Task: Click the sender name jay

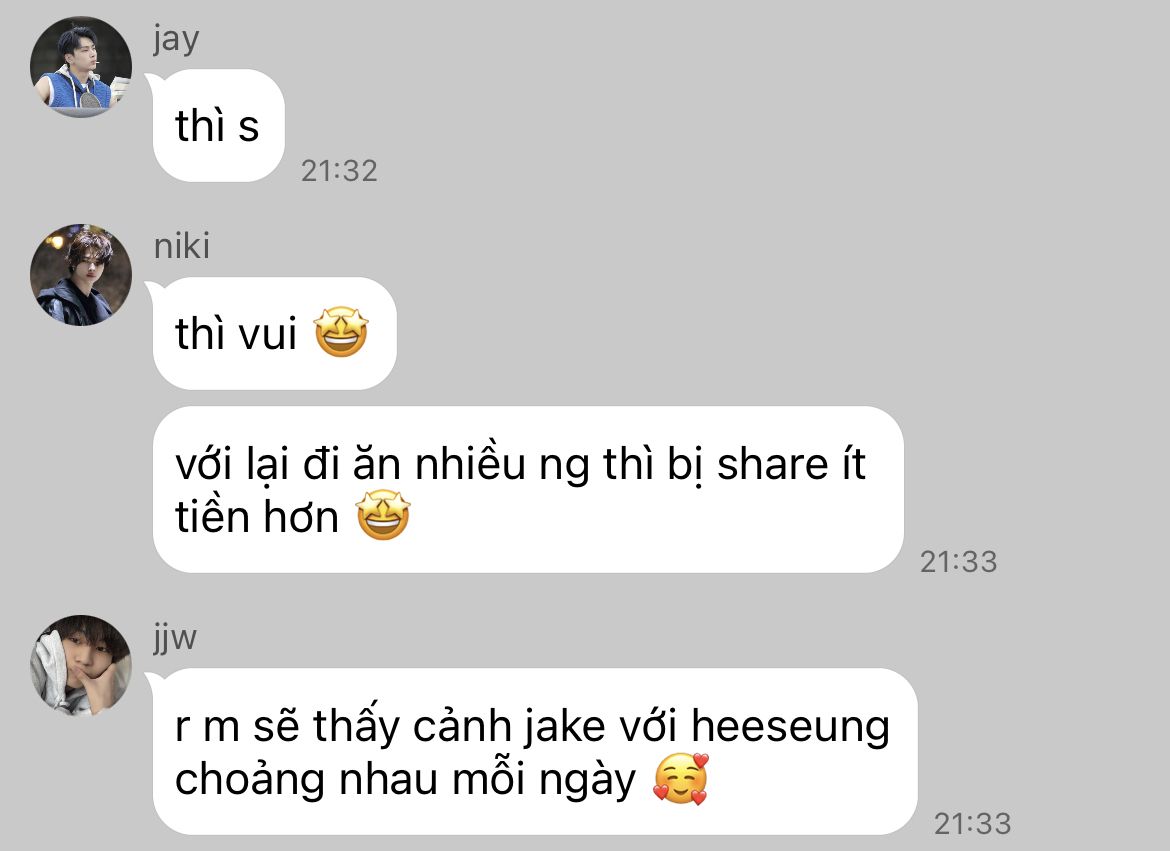Action: tap(176, 40)
